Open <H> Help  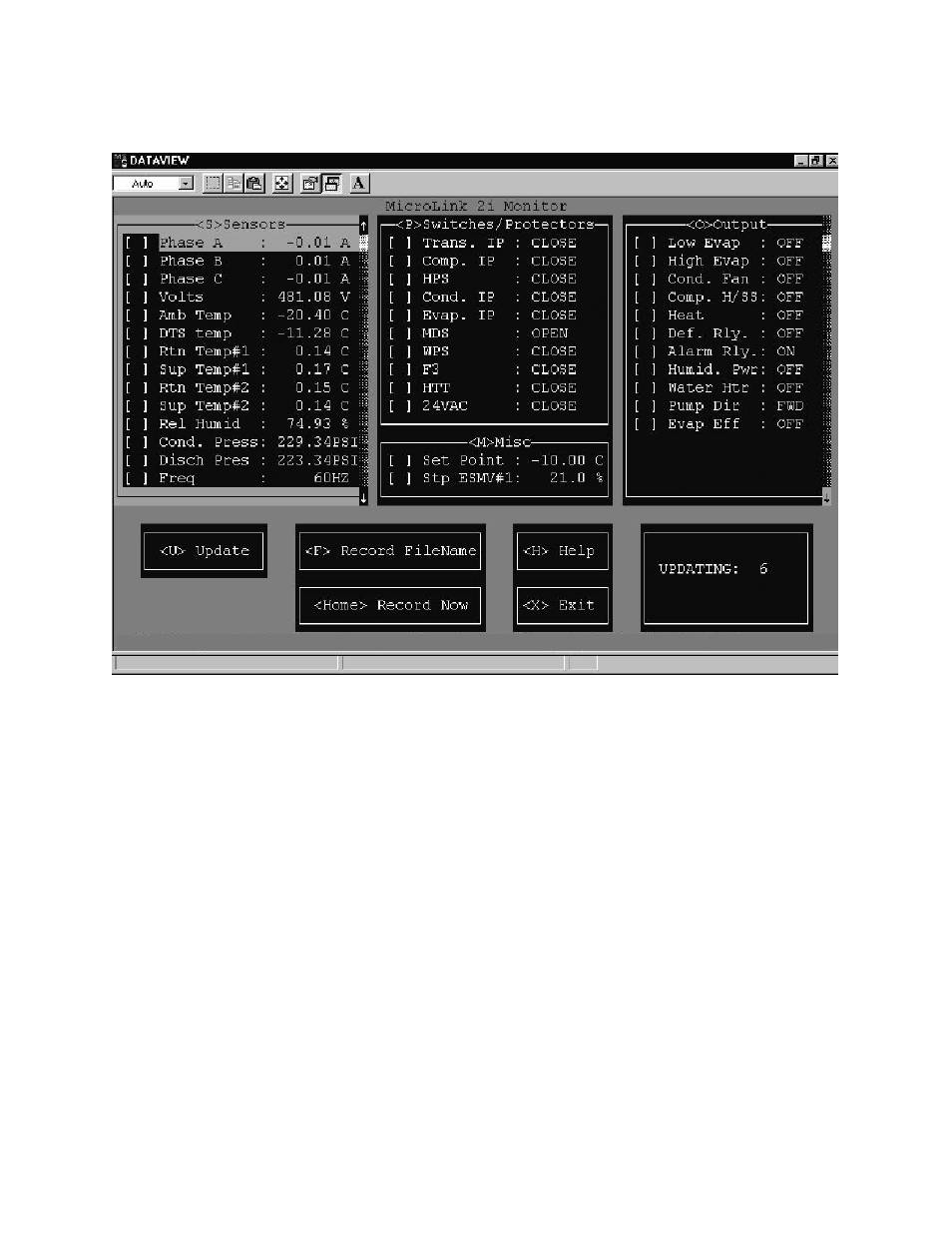click(x=562, y=551)
